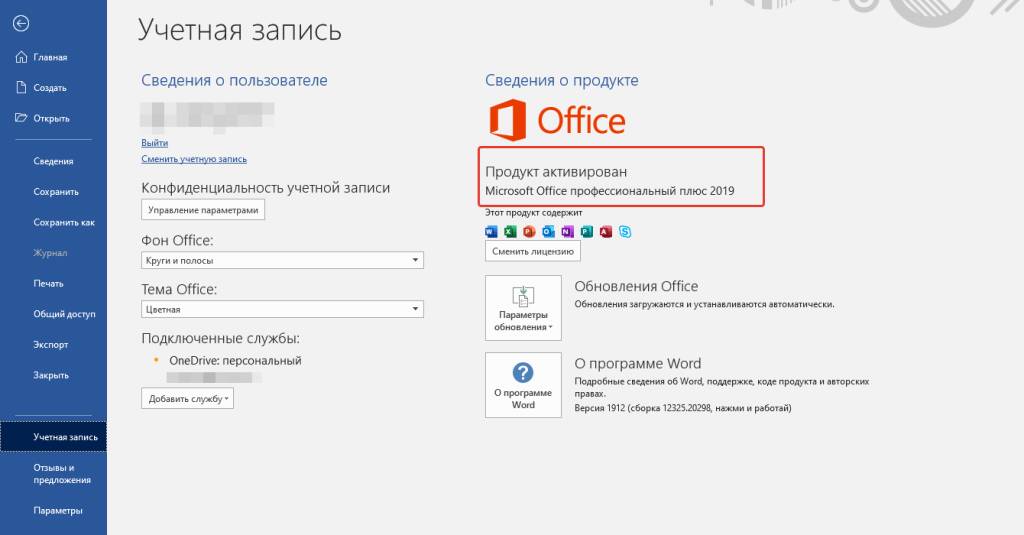Click the back arrow to exit Backstage
The image size is (1024, 535).
click(x=21, y=24)
